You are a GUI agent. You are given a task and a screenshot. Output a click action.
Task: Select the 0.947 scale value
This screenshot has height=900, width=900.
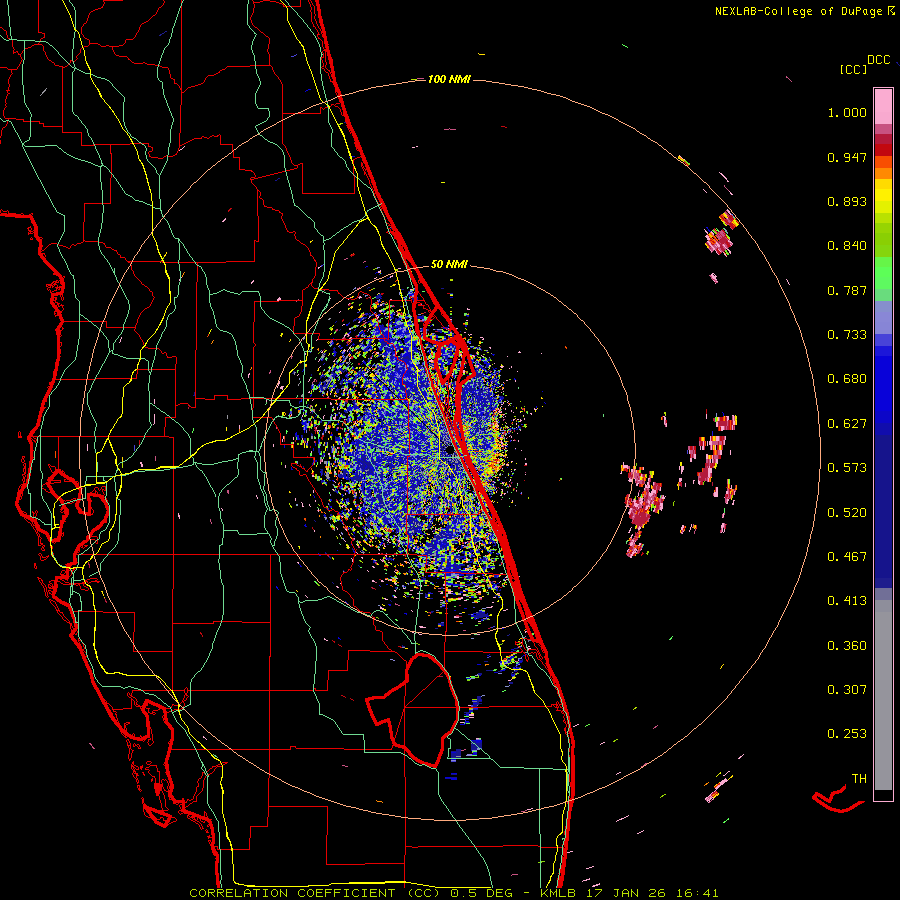pyautogui.click(x=847, y=157)
